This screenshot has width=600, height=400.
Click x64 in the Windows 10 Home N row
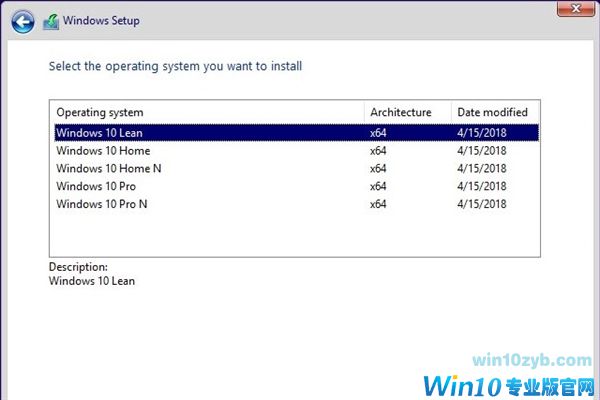point(378,168)
